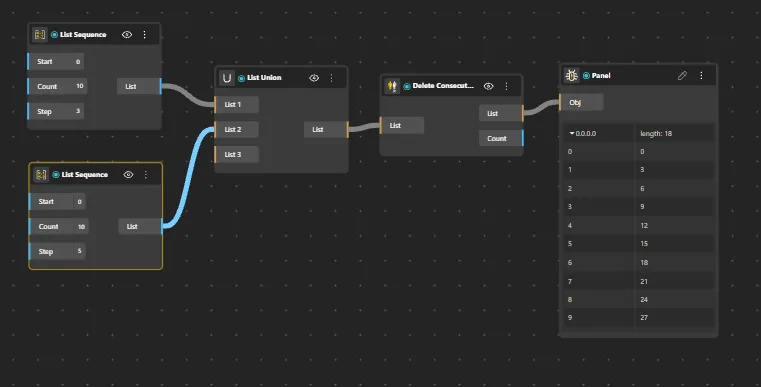The image size is (761, 387).
Task: Click List 2 input of List Union
Action: click(x=236, y=129)
